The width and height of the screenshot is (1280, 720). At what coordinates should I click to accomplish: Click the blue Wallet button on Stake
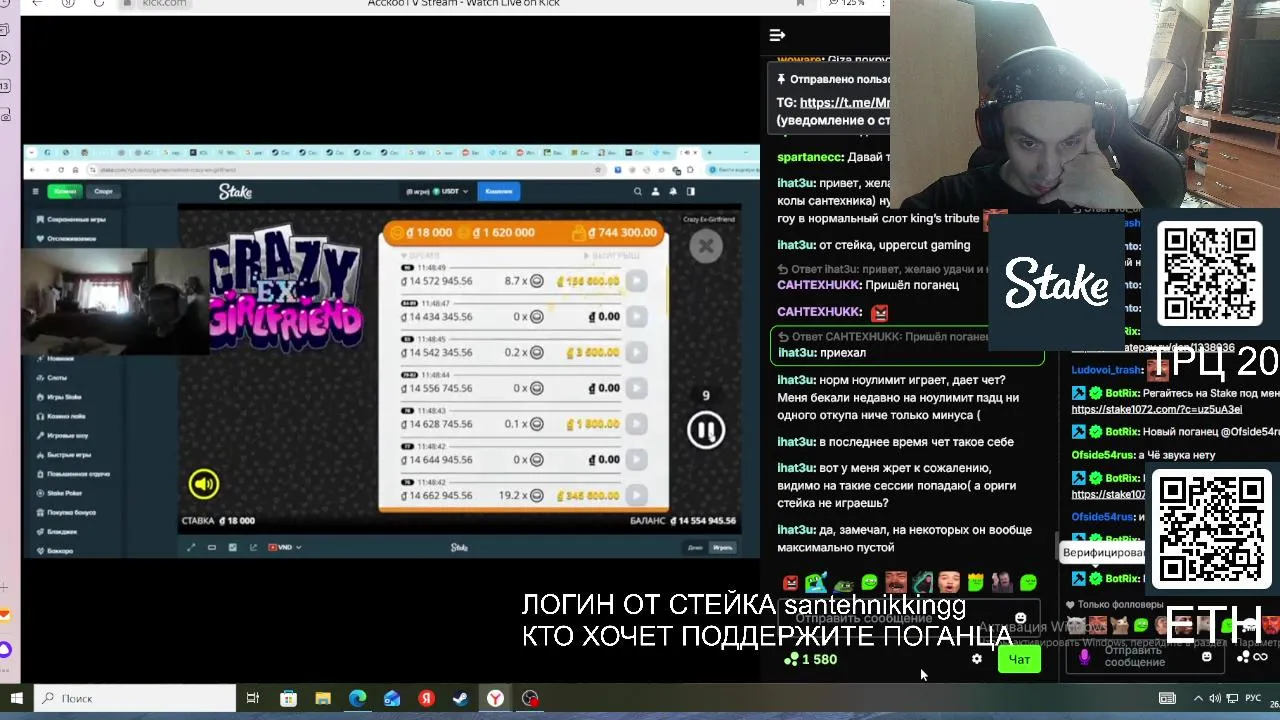click(x=499, y=191)
